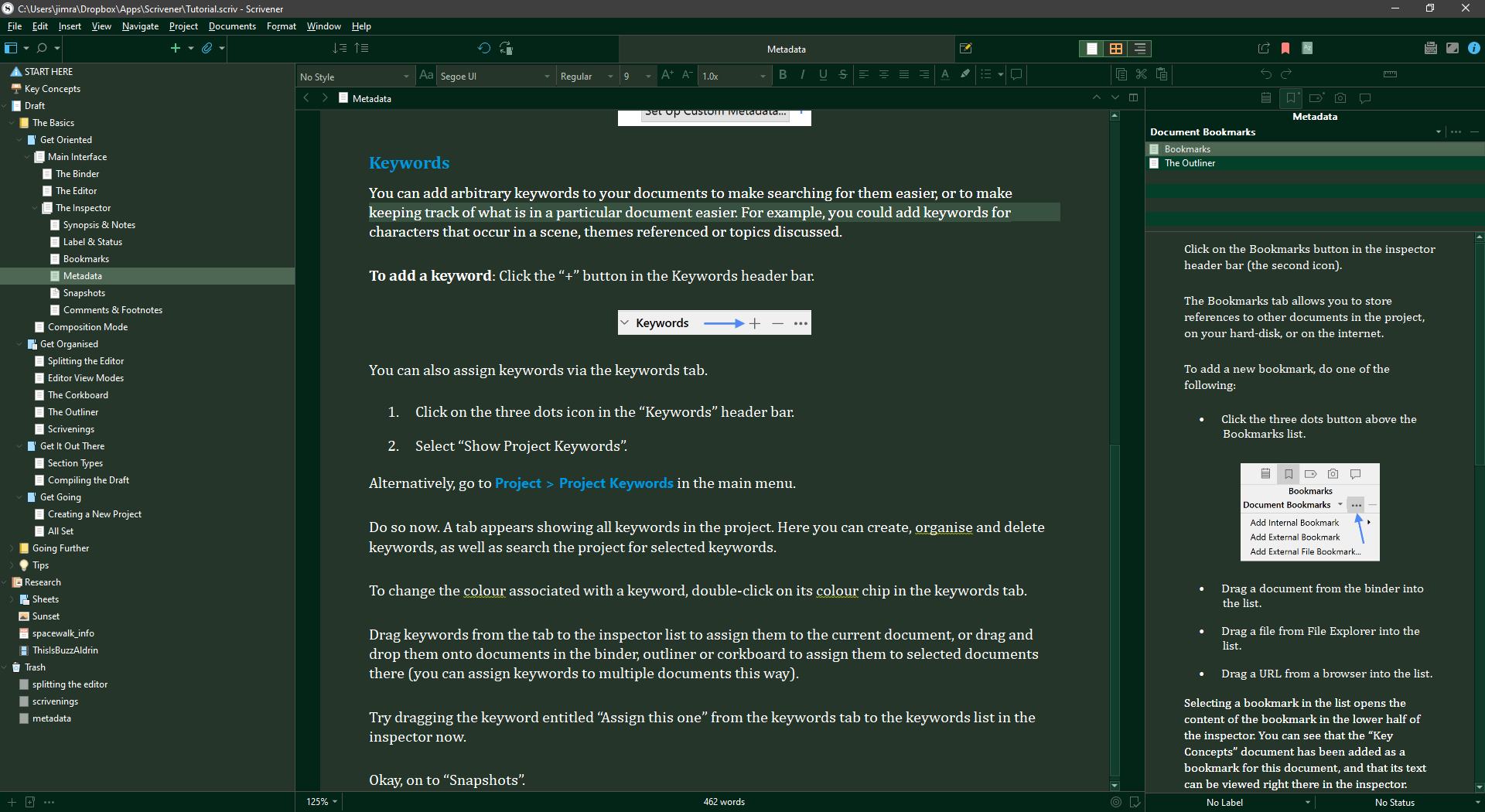The image size is (1485, 812).
Task: Toggle italic formatting on selected text
Action: click(x=803, y=75)
